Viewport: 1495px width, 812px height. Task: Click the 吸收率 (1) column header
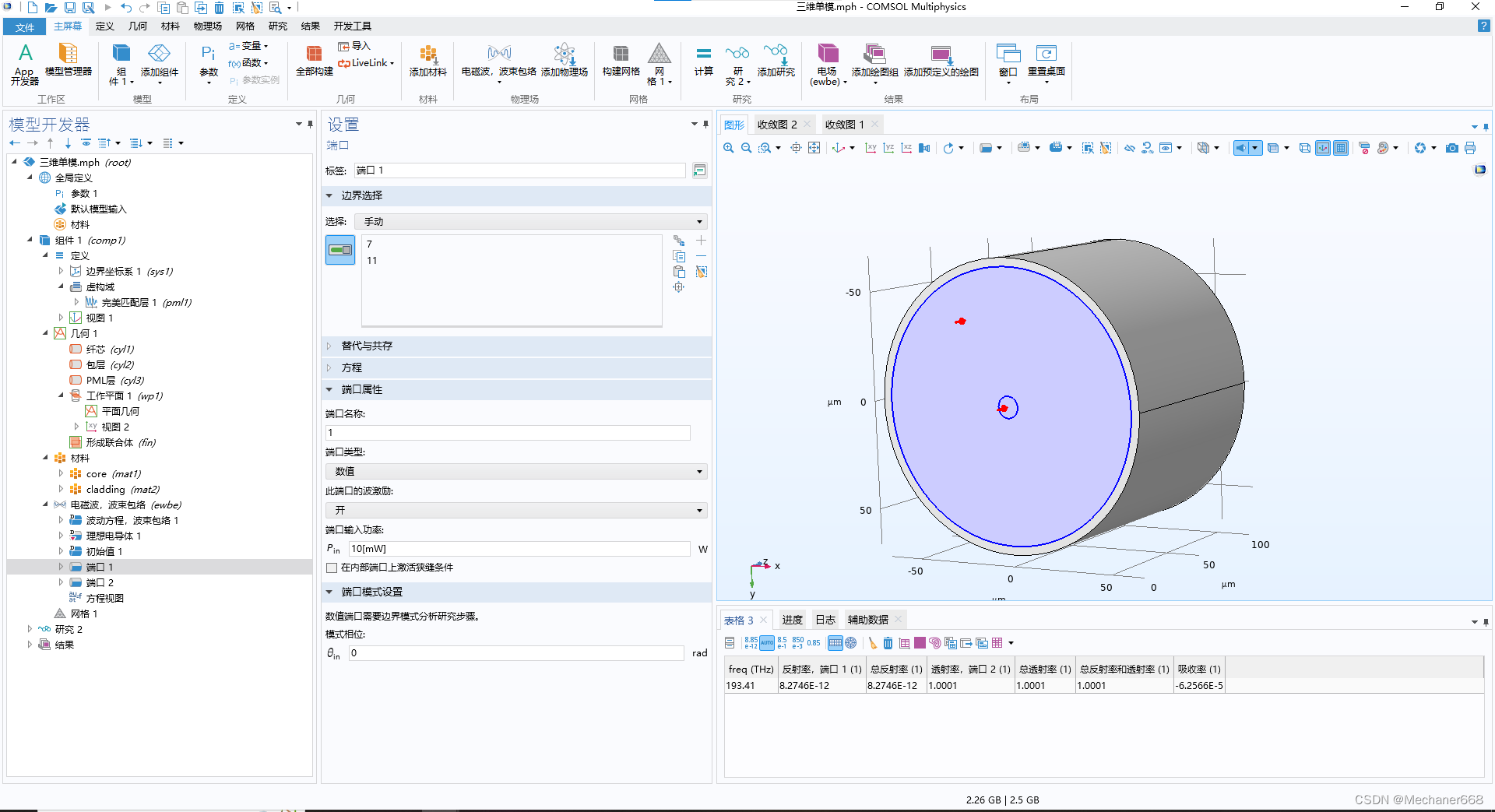[1199, 670]
